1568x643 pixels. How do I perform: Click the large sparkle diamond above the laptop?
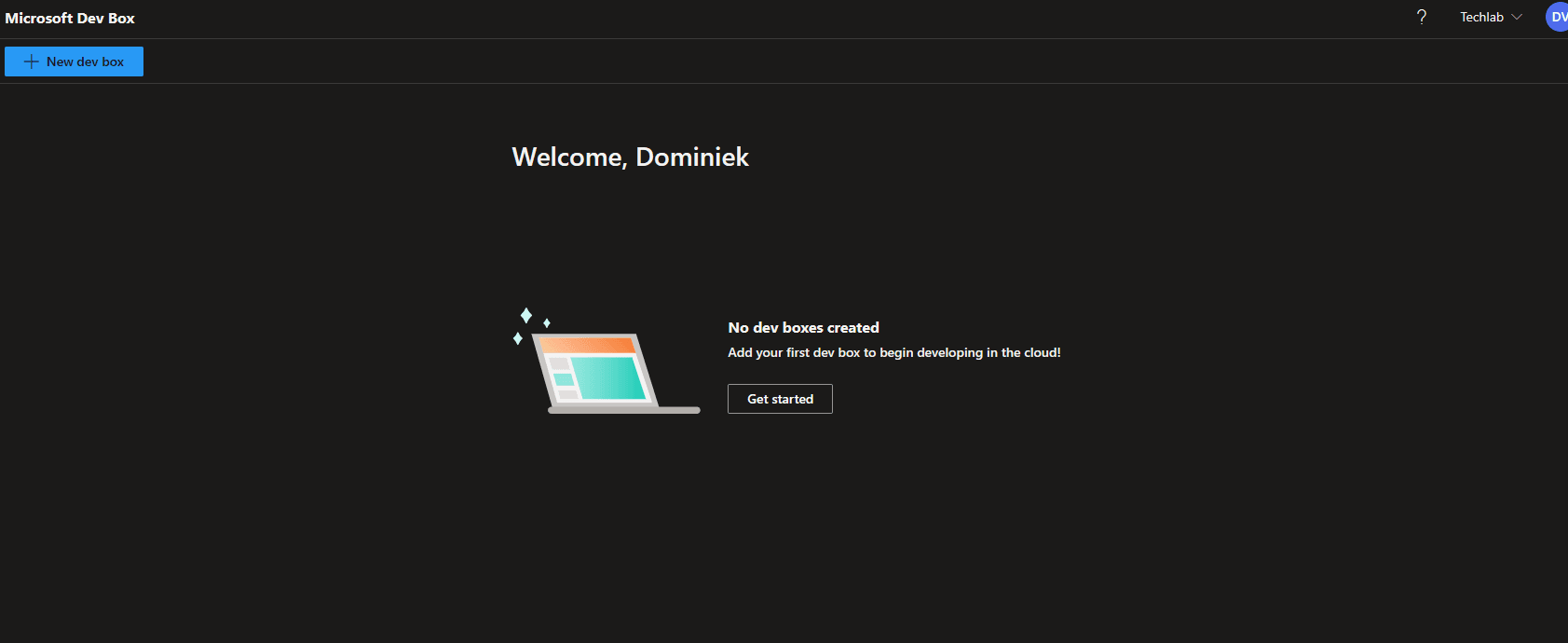point(526,315)
